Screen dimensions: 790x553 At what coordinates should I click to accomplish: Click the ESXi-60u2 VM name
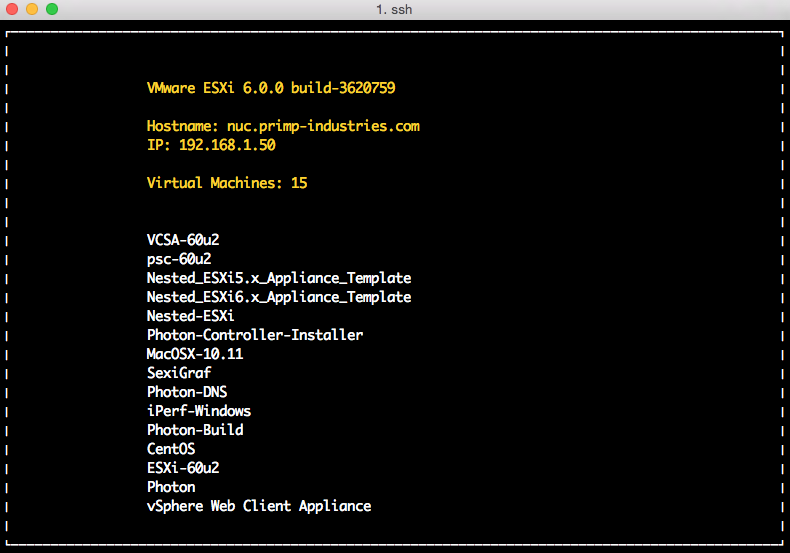183,468
